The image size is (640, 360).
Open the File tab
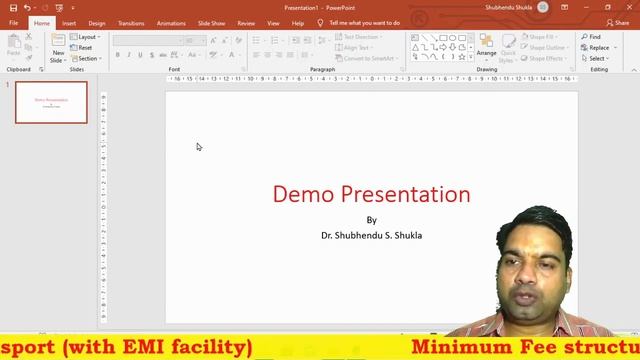click(x=13, y=23)
